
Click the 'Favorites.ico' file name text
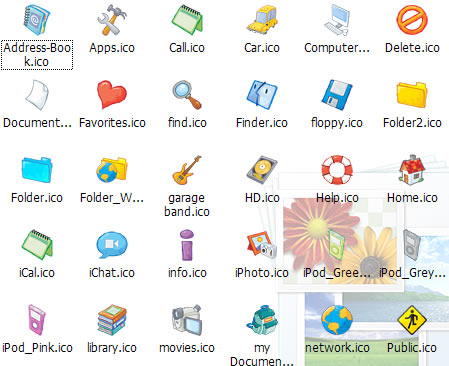tap(112, 123)
